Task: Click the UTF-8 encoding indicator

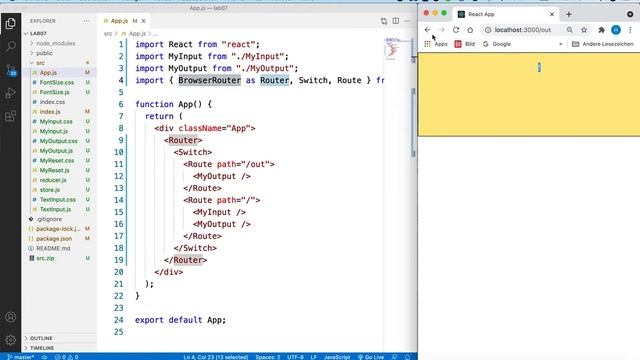Action: (x=295, y=357)
